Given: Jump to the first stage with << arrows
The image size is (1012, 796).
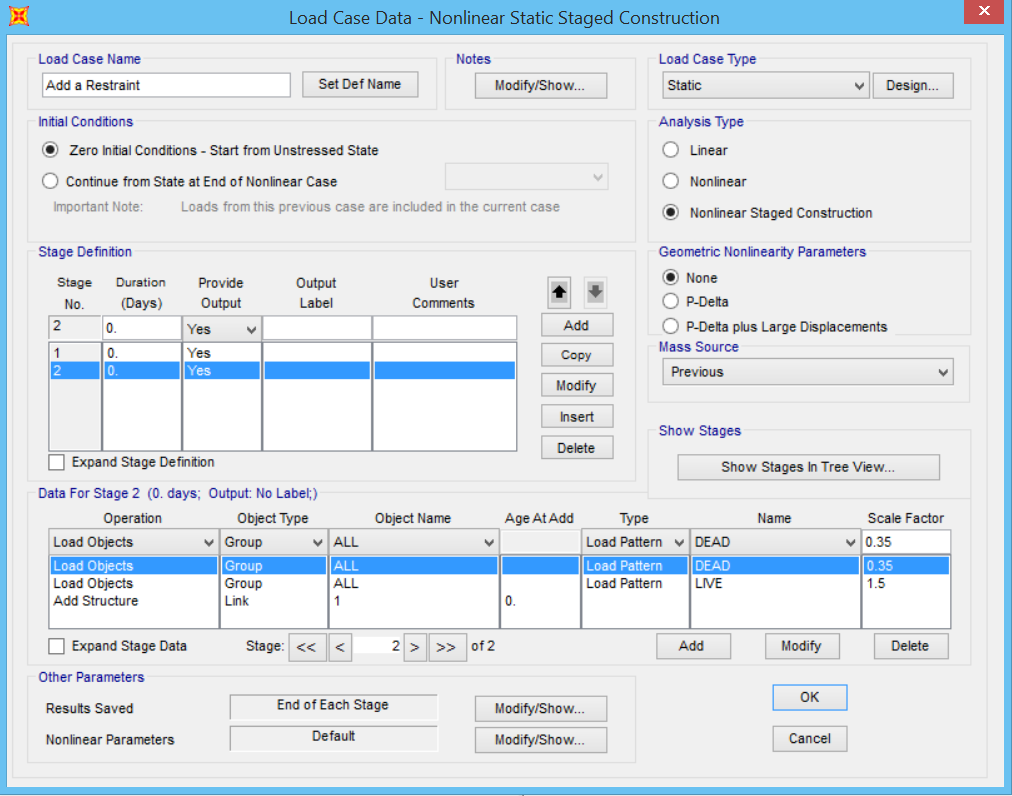Looking at the screenshot, I should (309, 646).
